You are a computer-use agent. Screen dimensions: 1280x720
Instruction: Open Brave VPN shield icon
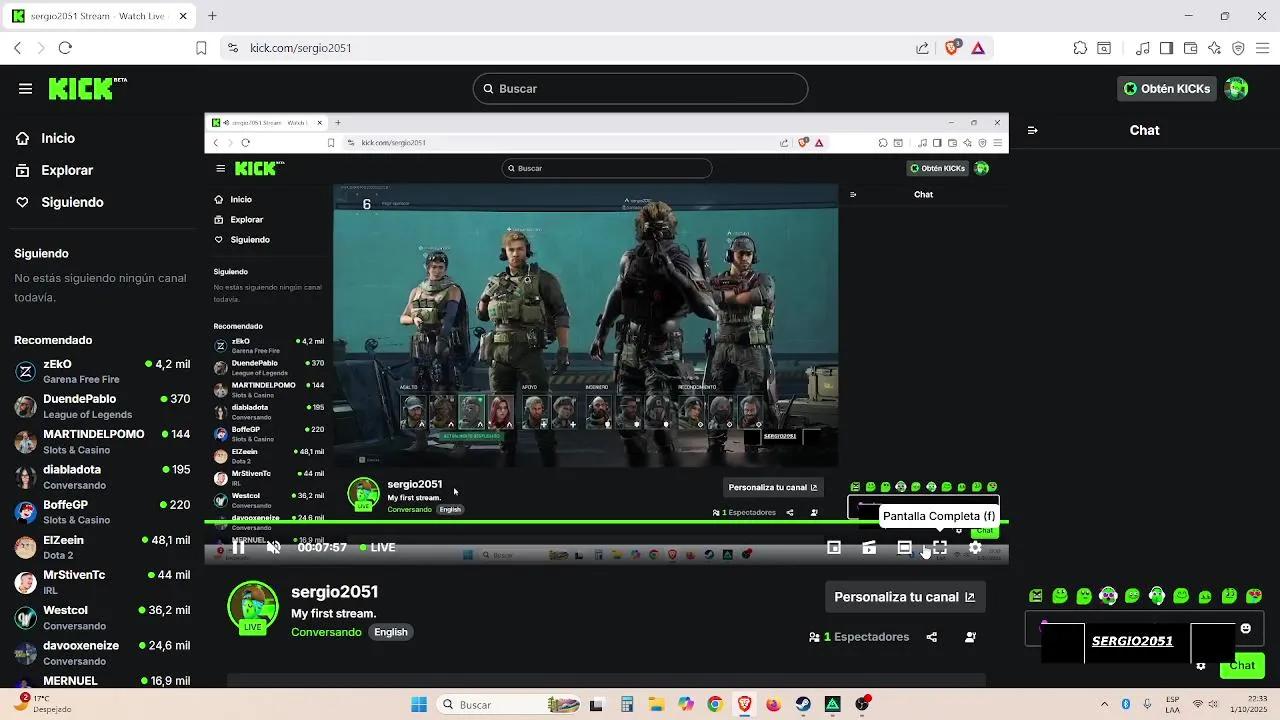(x=1239, y=48)
